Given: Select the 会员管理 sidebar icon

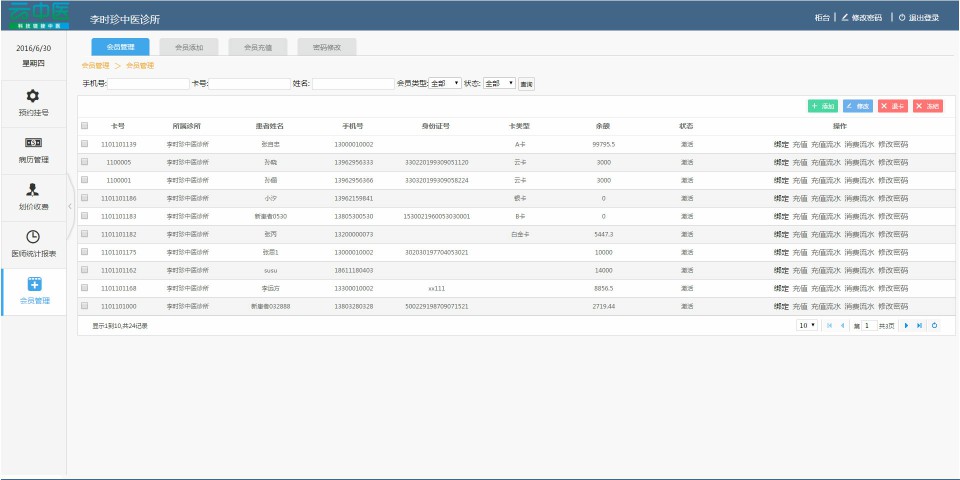Looking at the screenshot, I should [x=33, y=284].
